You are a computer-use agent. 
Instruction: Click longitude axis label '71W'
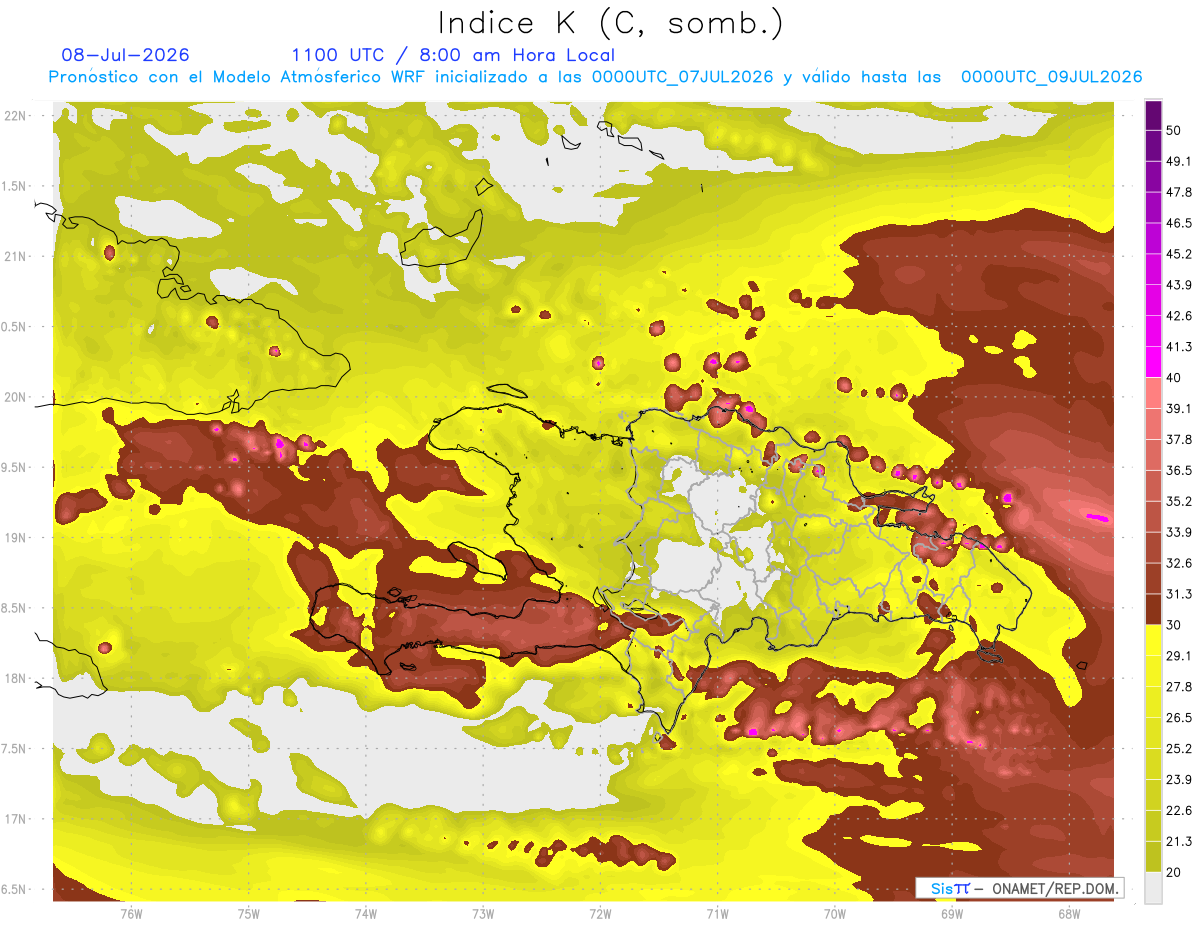tap(717, 913)
